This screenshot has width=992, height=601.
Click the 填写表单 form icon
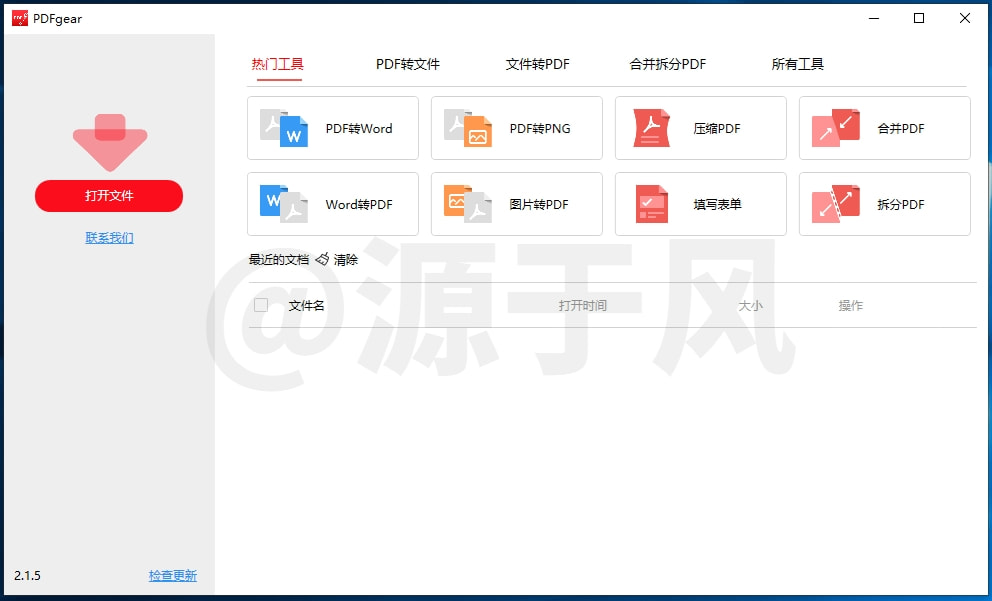point(652,204)
